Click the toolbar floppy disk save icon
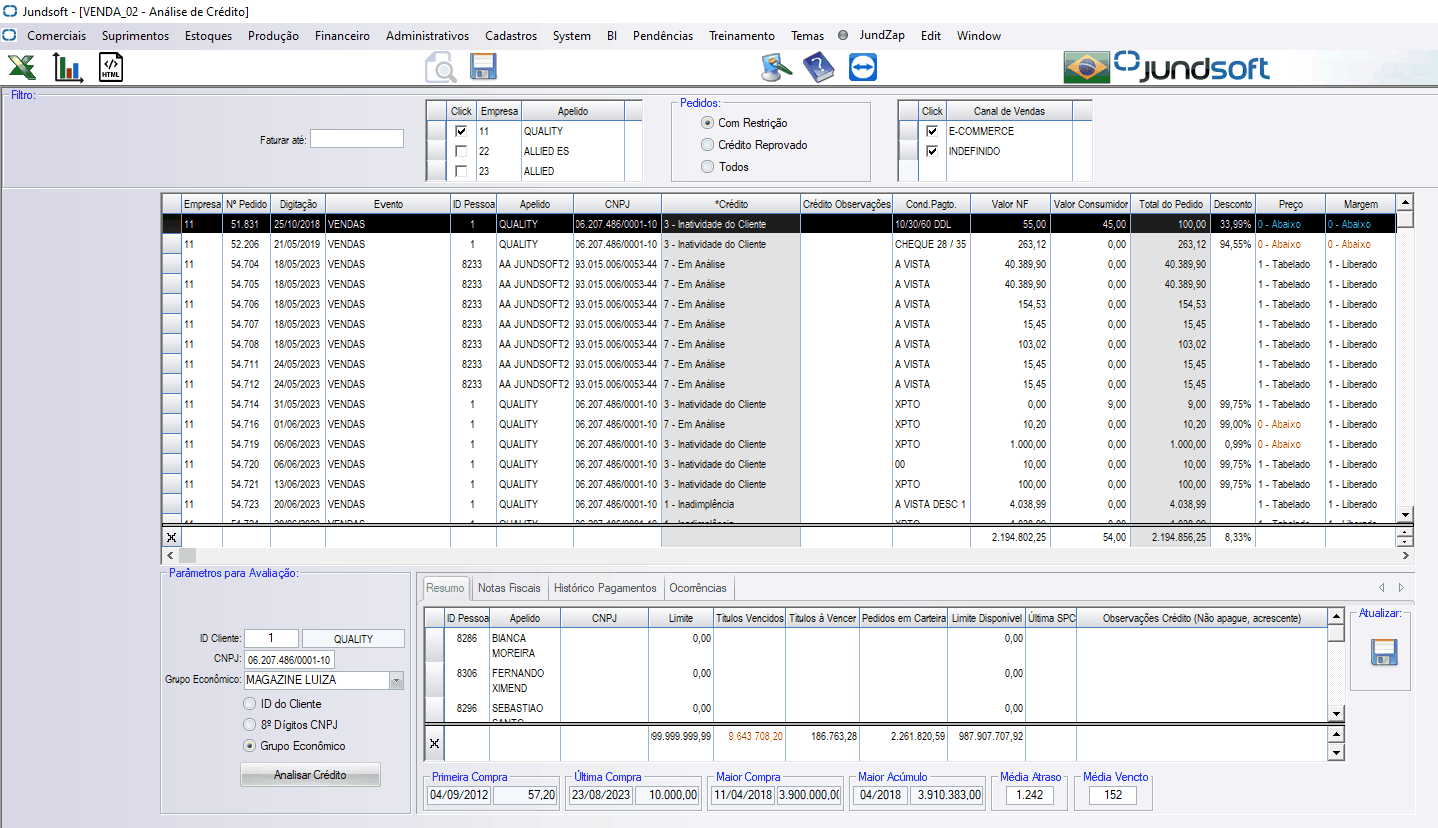Screen dimensions: 1438x828 [x=484, y=67]
